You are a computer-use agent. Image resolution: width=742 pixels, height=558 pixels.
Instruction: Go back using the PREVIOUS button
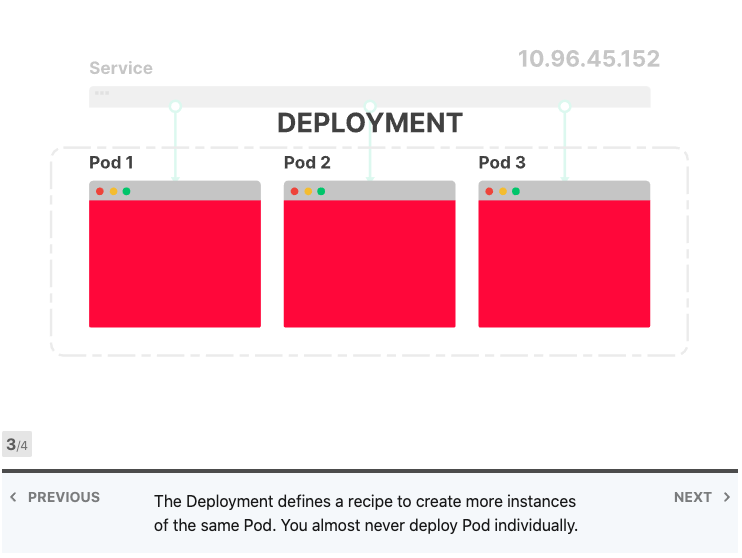(x=55, y=497)
